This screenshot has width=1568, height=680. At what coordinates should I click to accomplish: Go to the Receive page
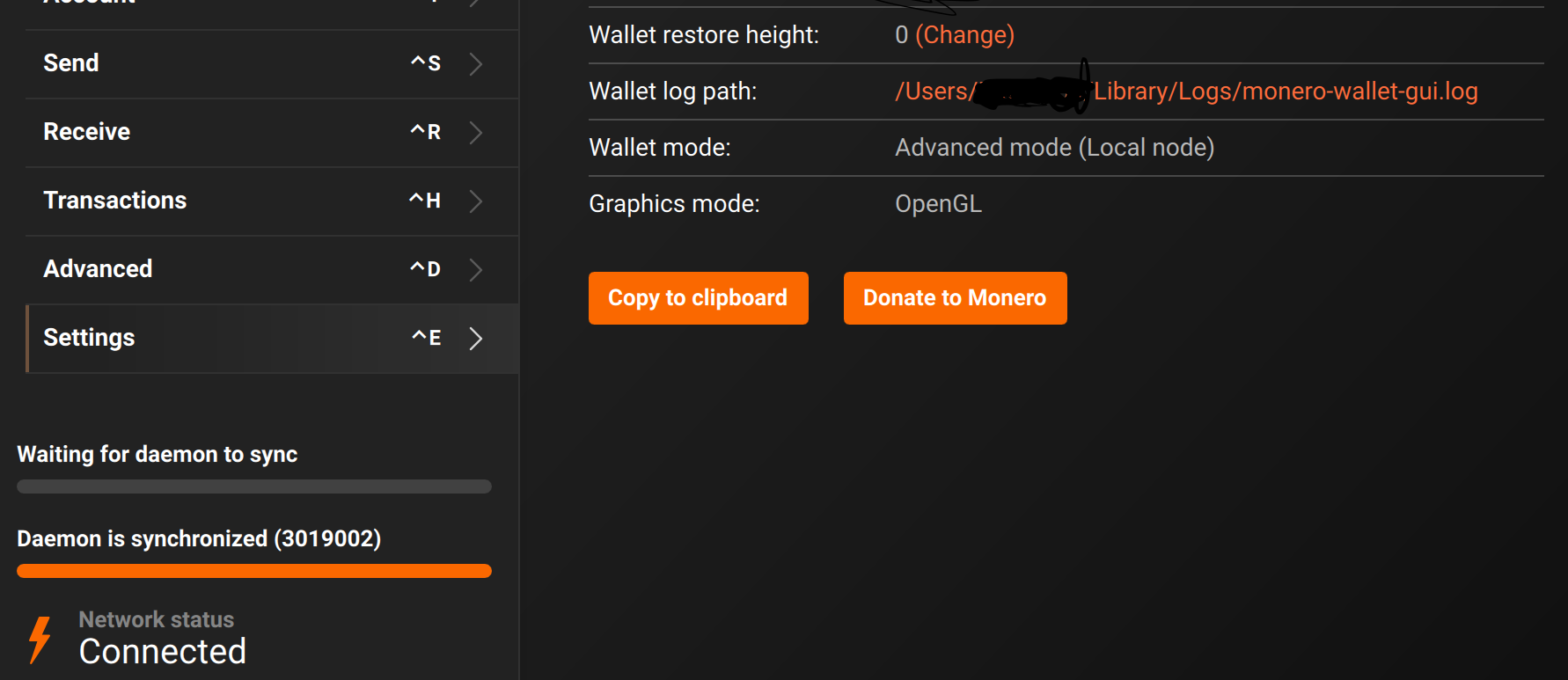coord(87,132)
